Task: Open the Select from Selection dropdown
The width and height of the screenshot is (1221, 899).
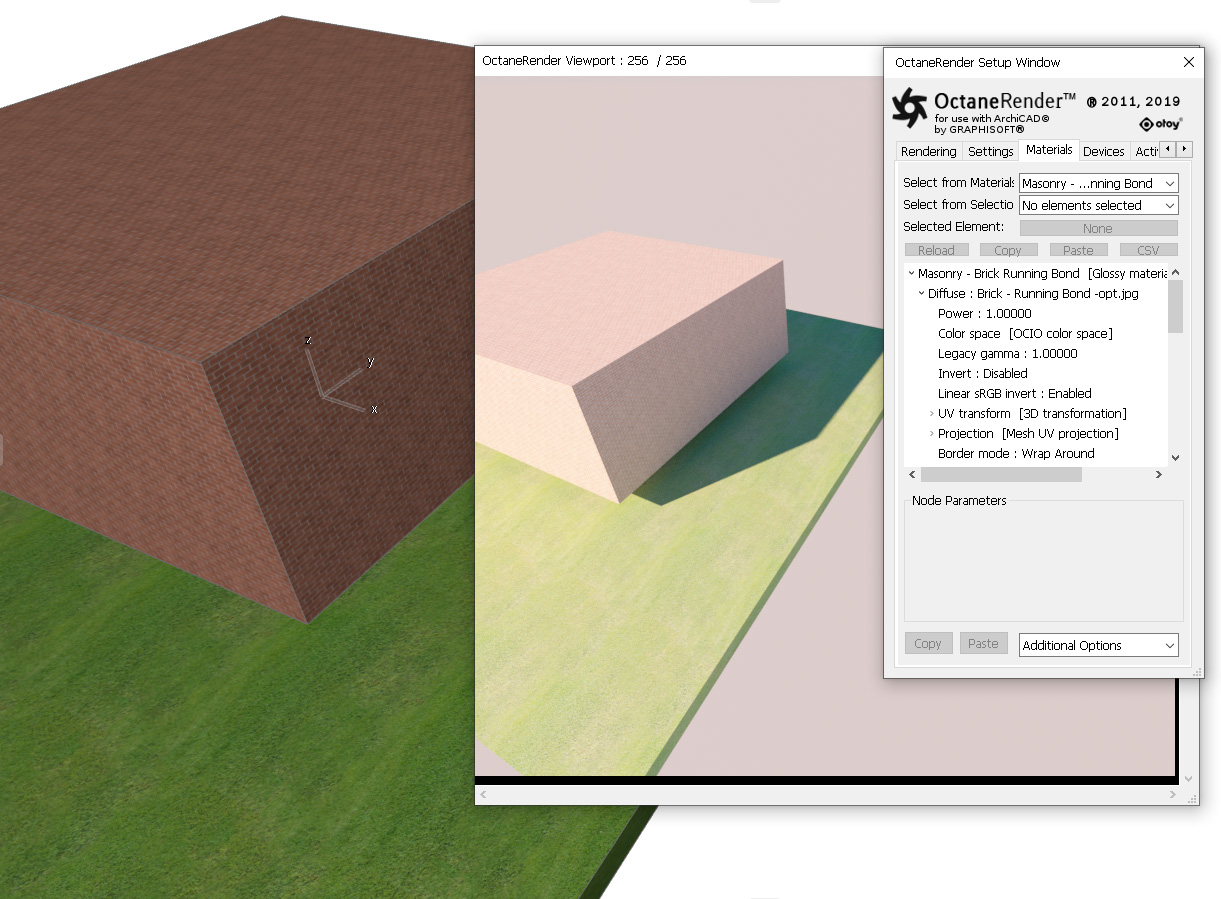Action: [1098, 205]
